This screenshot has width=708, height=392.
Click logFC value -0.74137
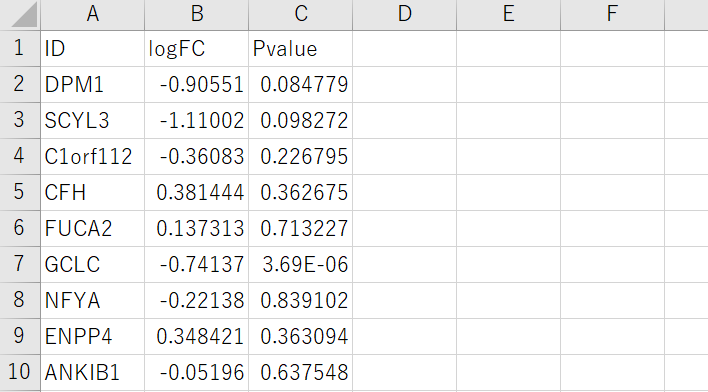pyautogui.click(x=196, y=265)
